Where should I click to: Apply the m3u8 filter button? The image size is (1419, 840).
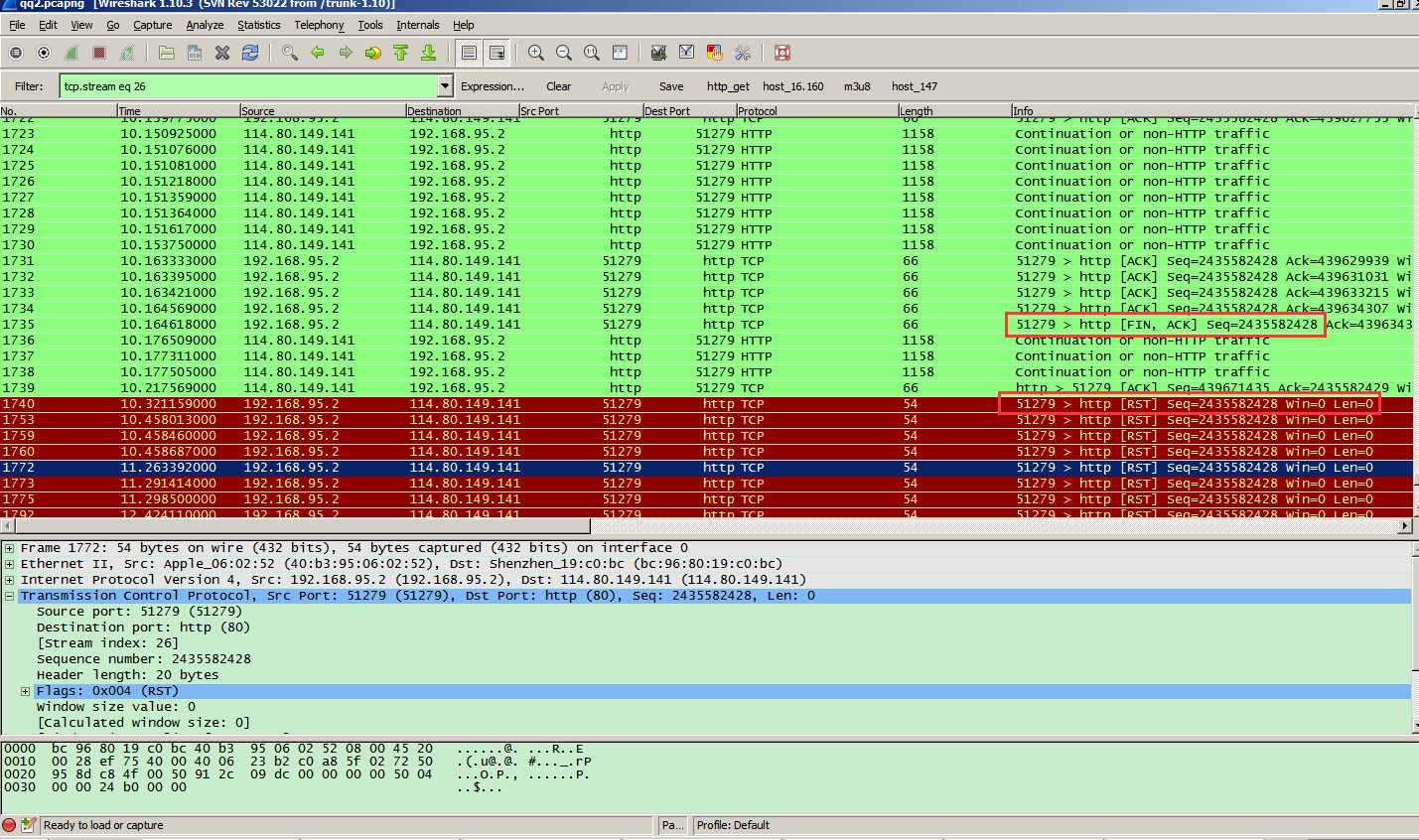[x=857, y=86]
